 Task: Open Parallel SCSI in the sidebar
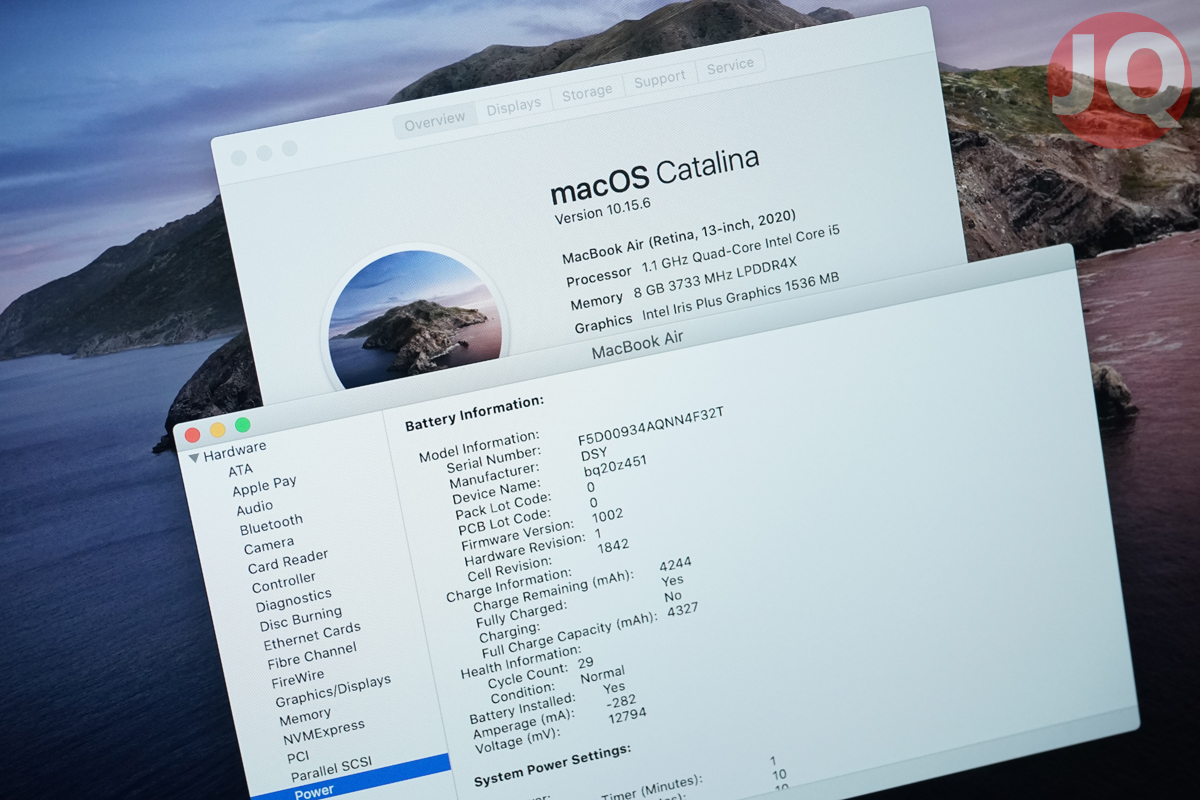click(x=331, y=769)
